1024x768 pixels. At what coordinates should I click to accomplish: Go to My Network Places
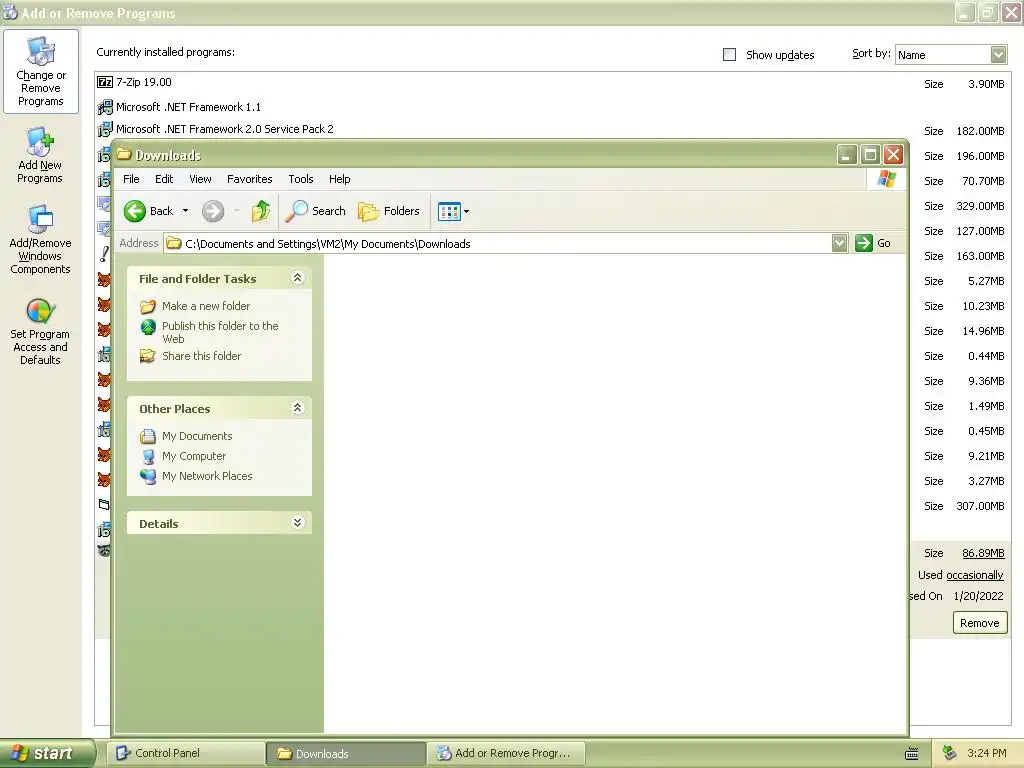[207, 476]
